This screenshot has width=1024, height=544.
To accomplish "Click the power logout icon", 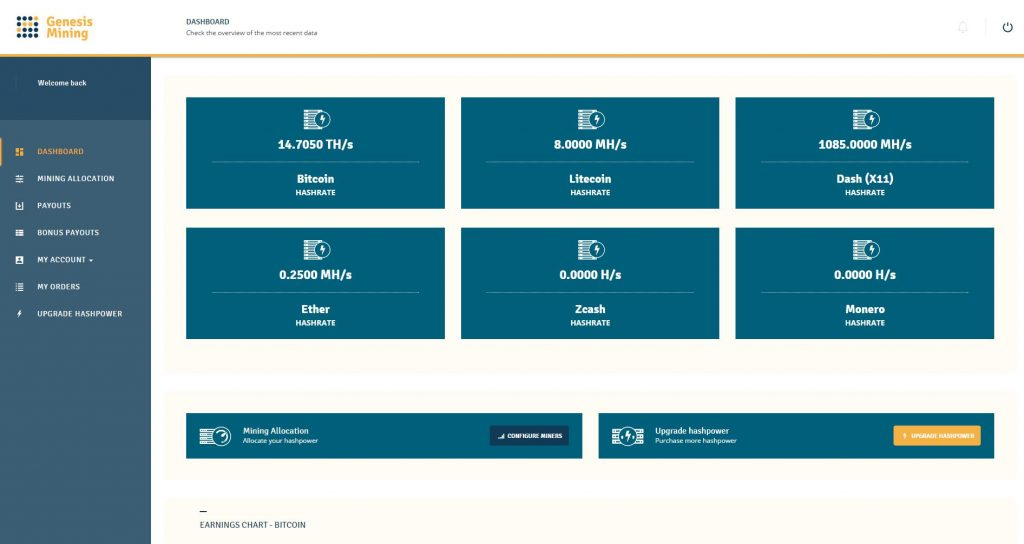I will click(1008, 27).
